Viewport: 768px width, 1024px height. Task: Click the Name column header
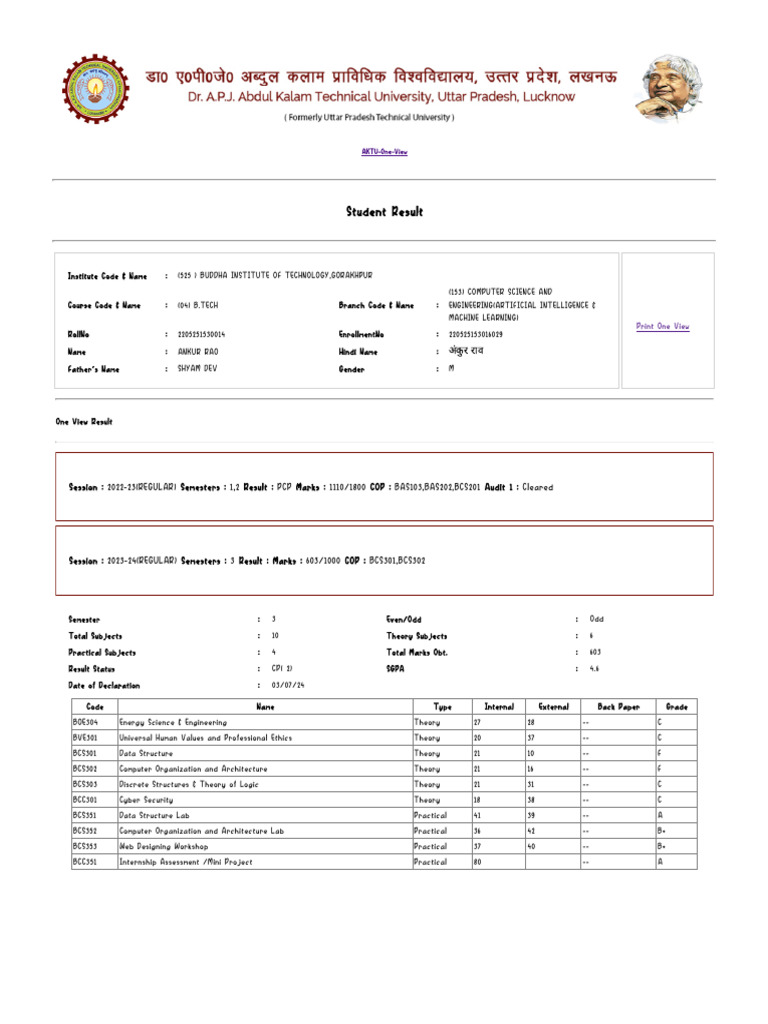[265, 707]
